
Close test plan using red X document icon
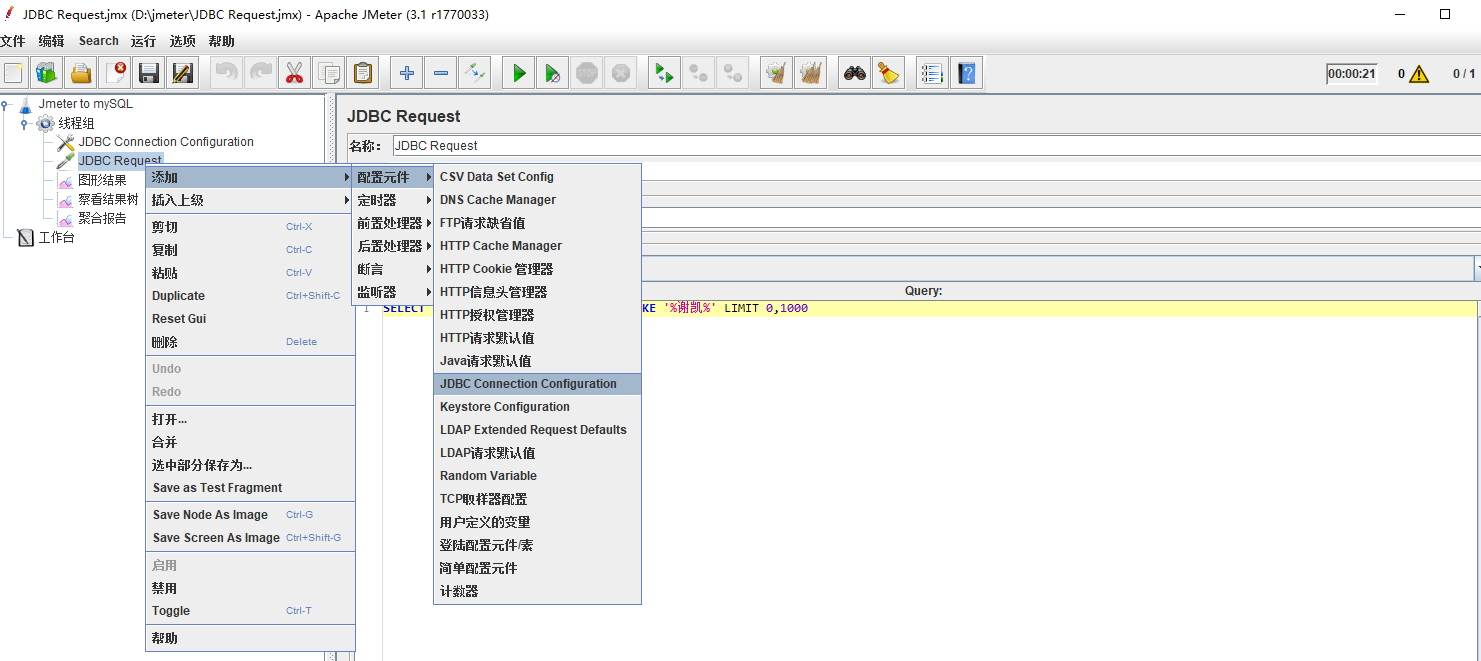[x=116, y=73]
